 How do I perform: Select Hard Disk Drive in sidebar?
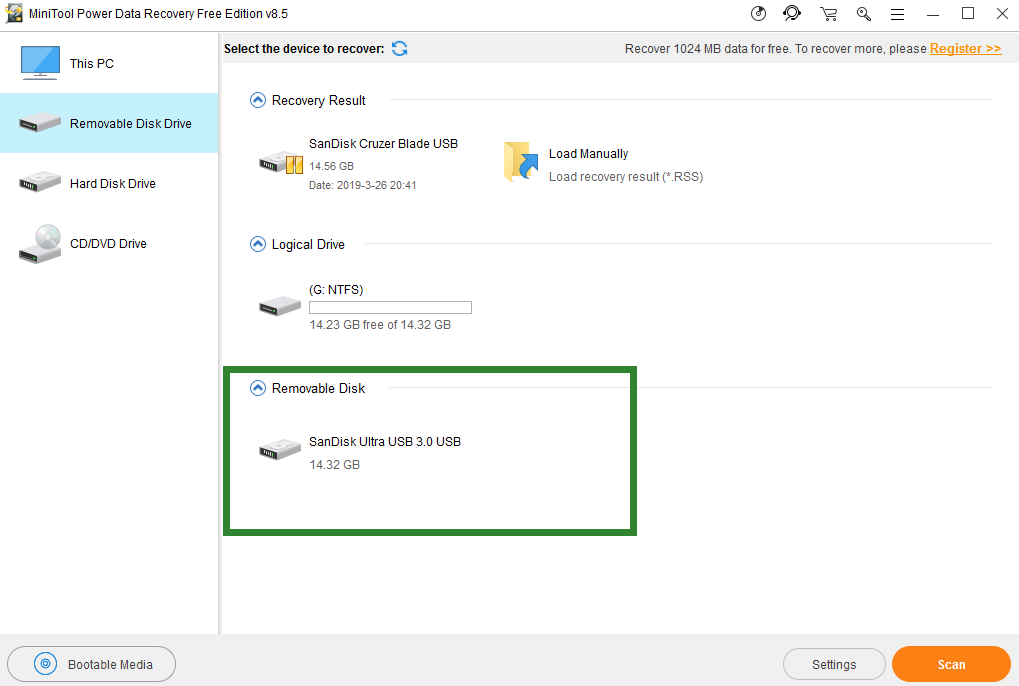(x=112, y=183)
